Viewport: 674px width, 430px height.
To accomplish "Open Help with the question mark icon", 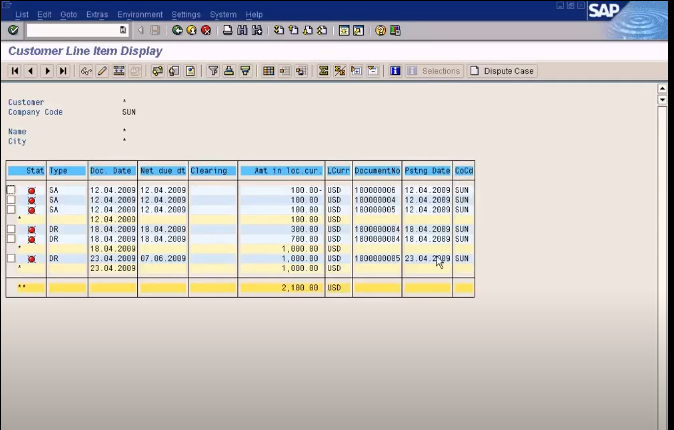I will [380, 30].
